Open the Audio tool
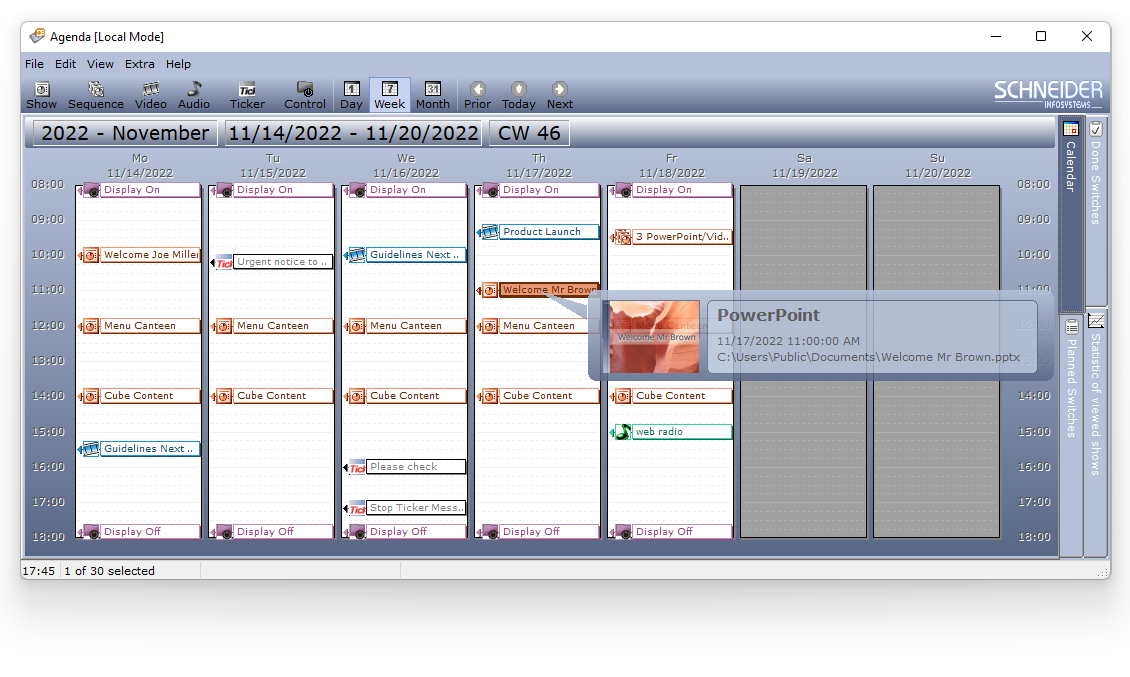 [x=194, y=95]
